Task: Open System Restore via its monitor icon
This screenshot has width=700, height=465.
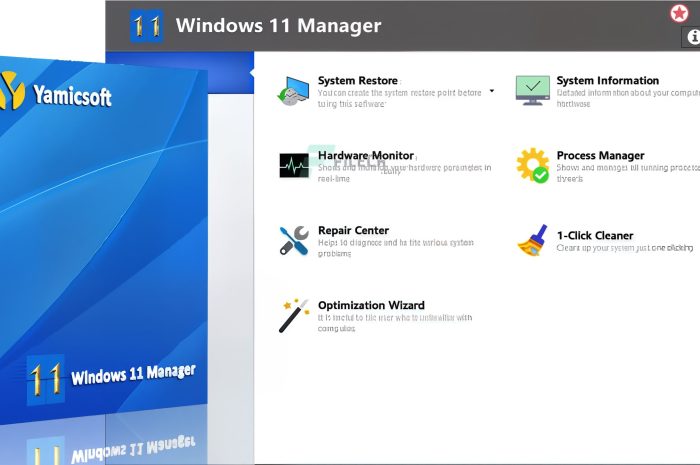Action: 293,91
